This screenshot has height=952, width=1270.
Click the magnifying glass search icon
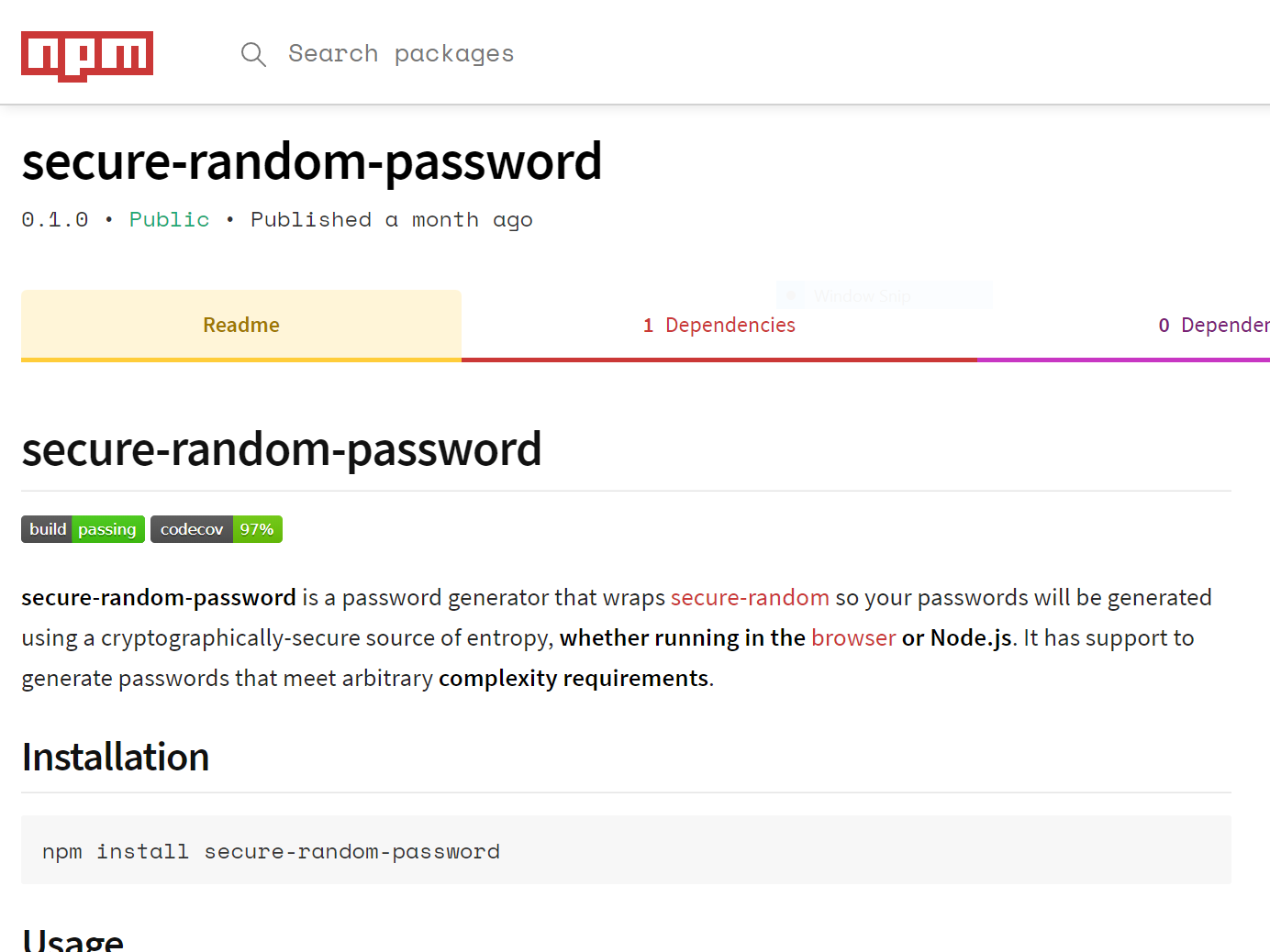point(253,54)
